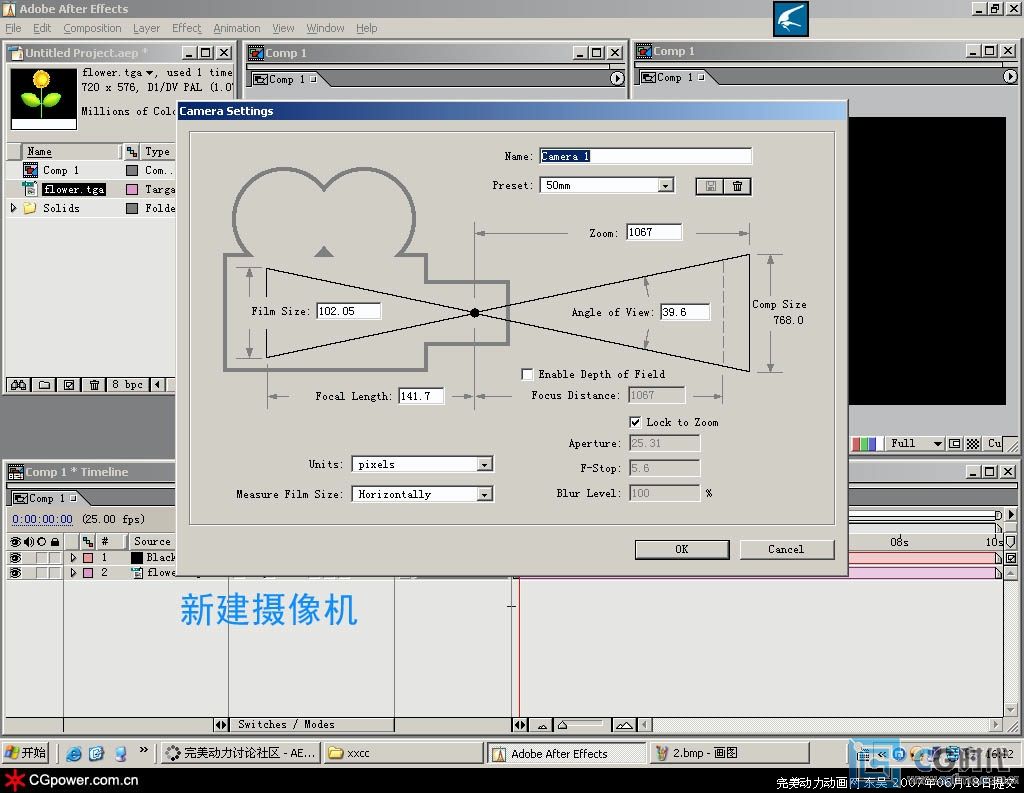Click the timeline zoom slider handle

[562, 725]
